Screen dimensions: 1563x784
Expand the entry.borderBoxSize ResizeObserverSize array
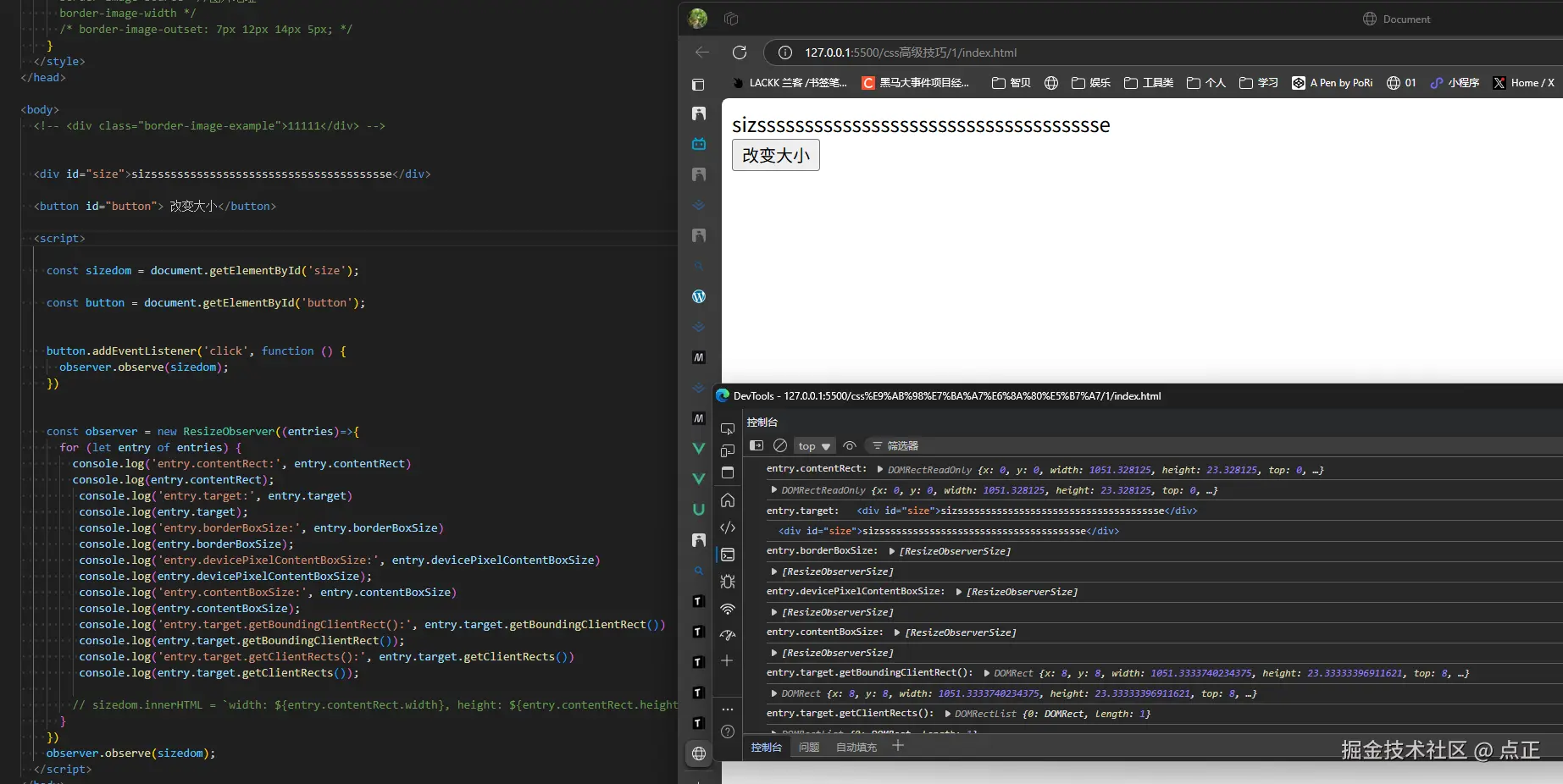coord(892,551)
